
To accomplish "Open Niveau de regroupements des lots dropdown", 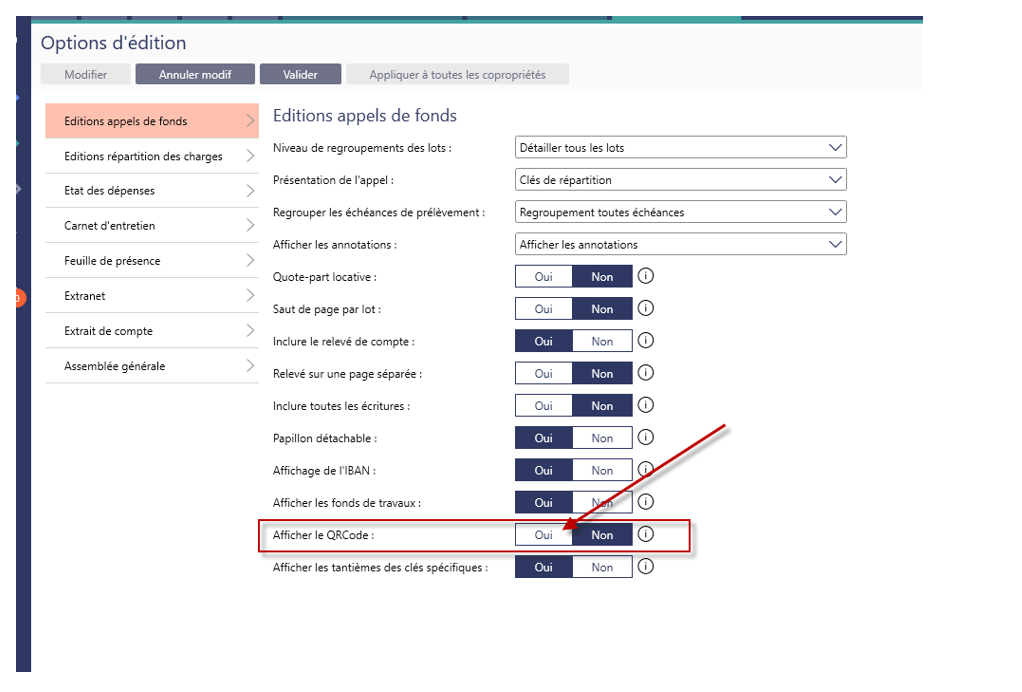I will pyautogui.click(x=680, y=148).
